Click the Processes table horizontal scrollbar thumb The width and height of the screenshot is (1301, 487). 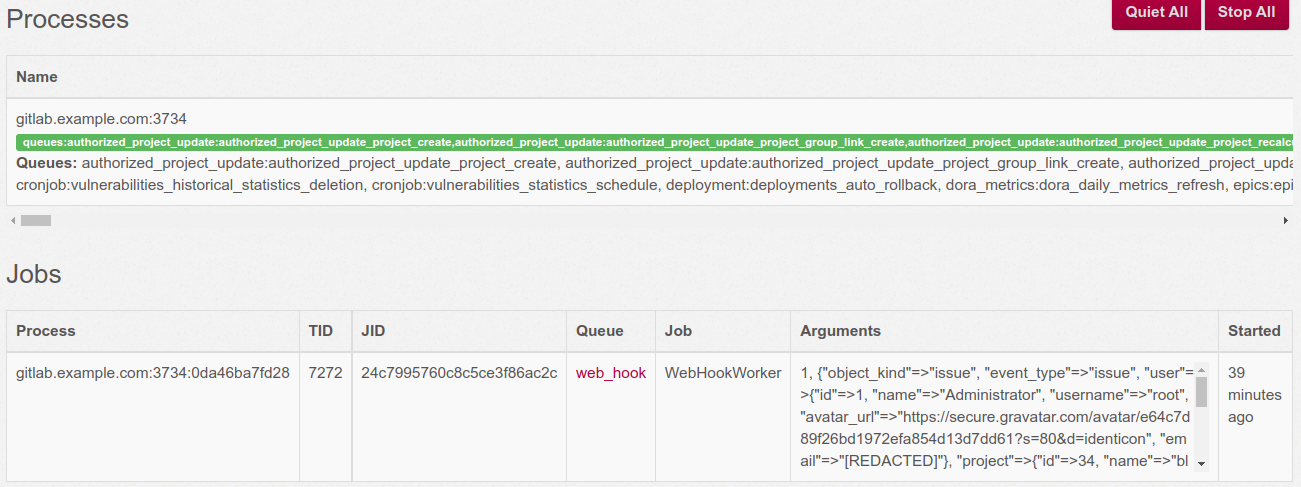point(36,220)
